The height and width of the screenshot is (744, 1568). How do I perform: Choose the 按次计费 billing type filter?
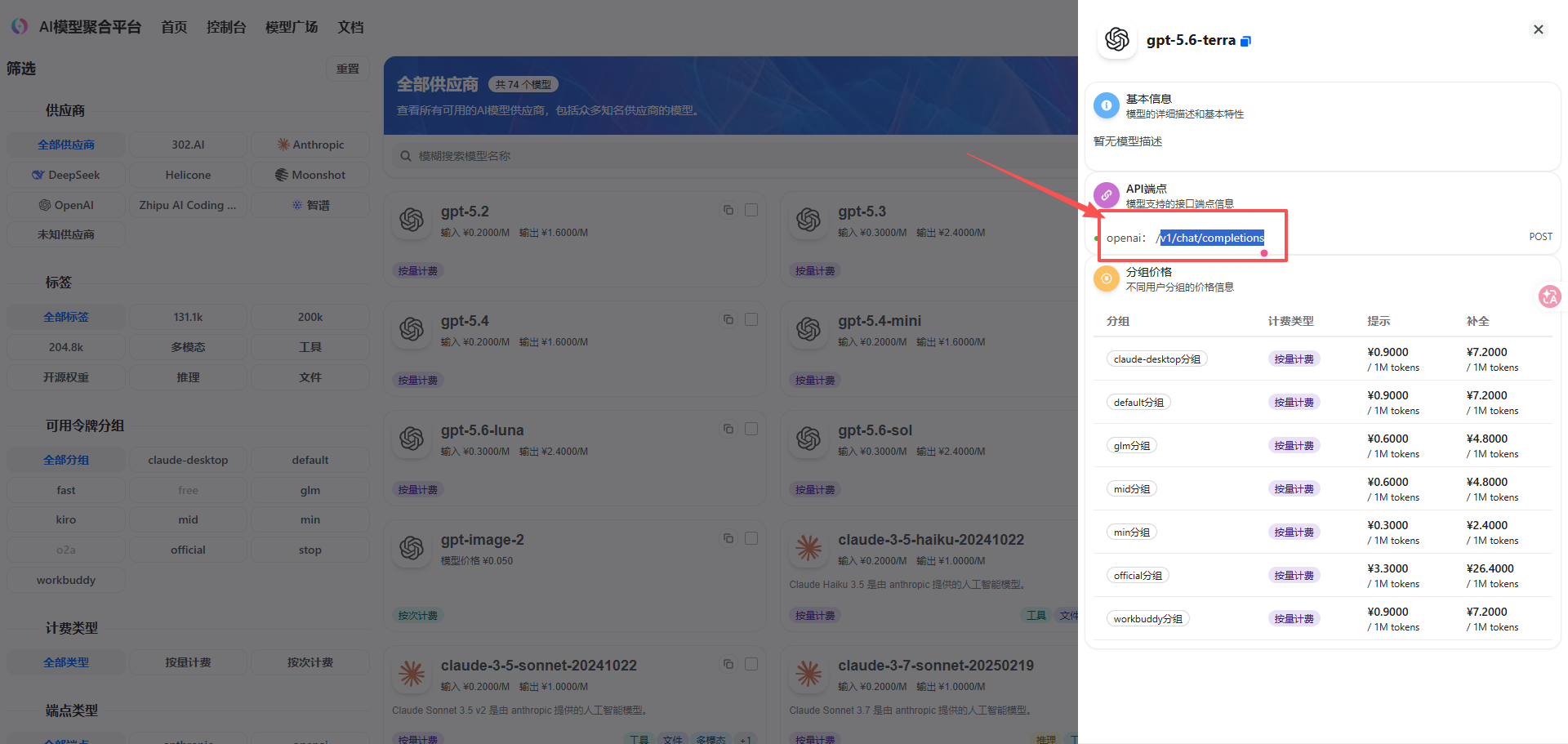click(310, 662)
